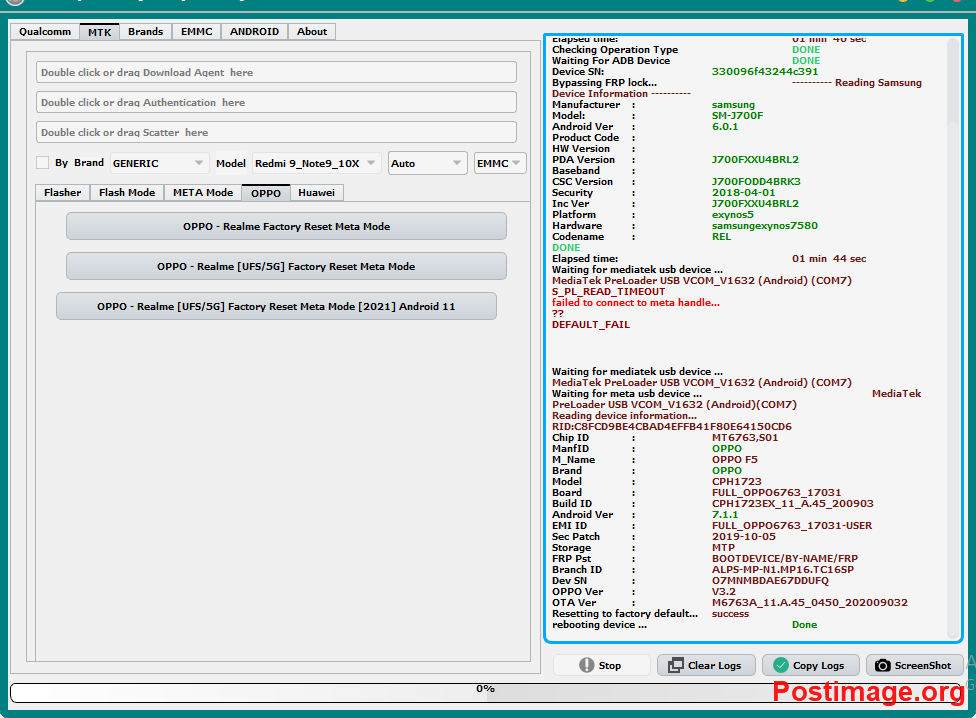Select the Huawei sub-tab

coord(317,193)
